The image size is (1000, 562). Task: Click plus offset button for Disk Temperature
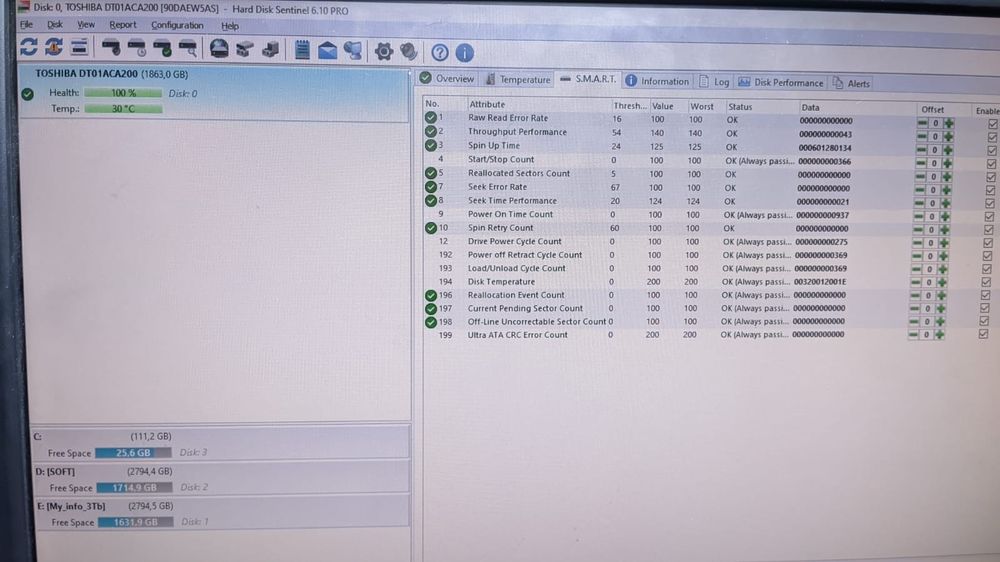[x=943, y=282]
